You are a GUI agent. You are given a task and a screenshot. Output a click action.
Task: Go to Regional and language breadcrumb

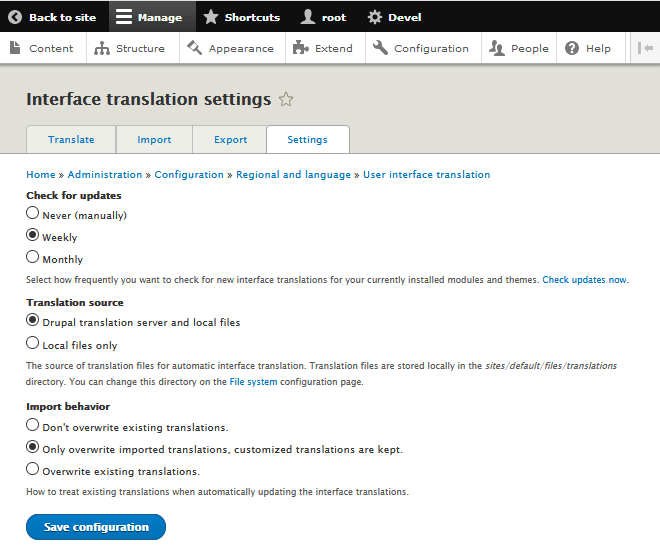point(293,175)
